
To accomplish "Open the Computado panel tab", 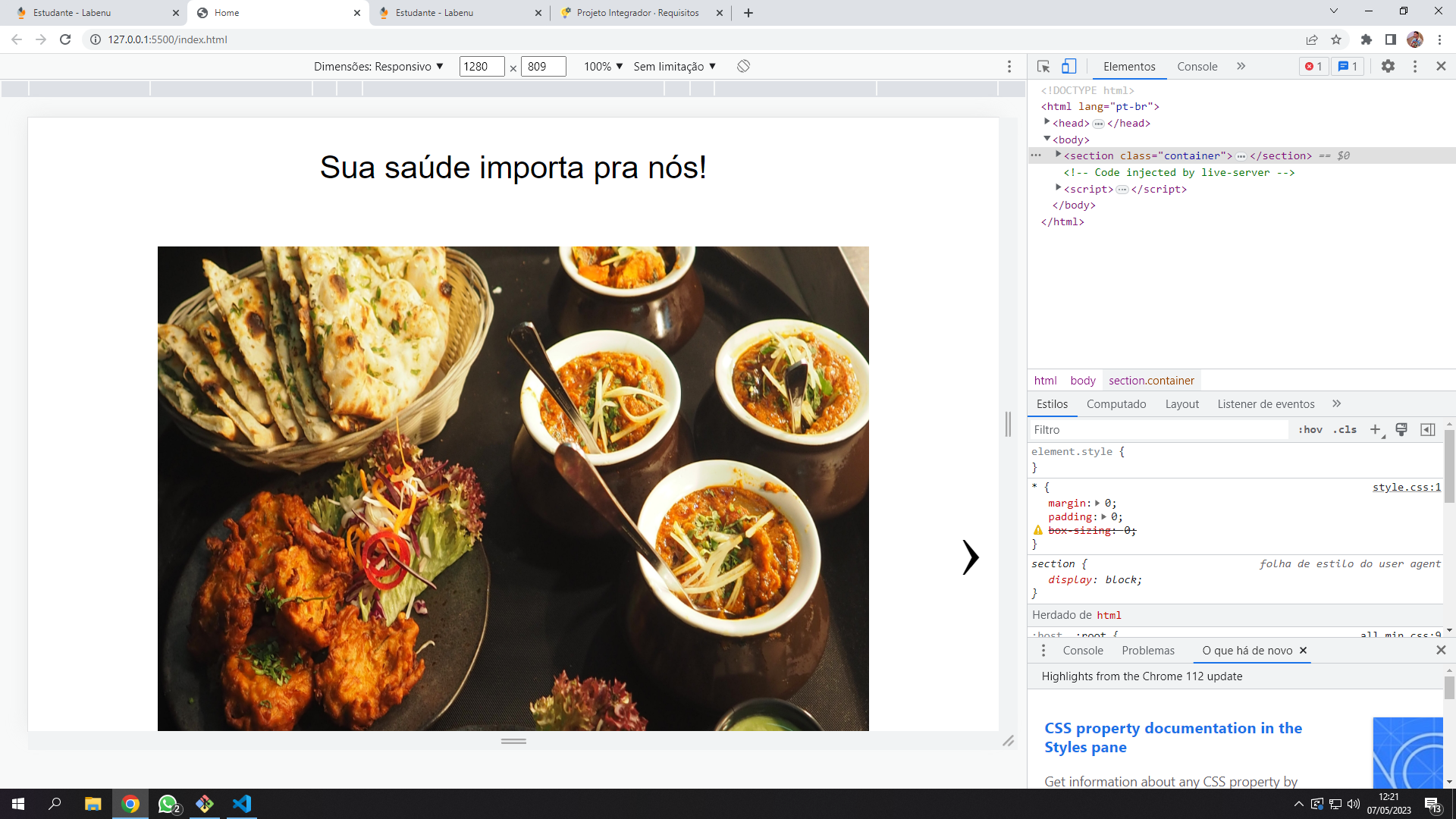I will click(x=1116, y=403).
